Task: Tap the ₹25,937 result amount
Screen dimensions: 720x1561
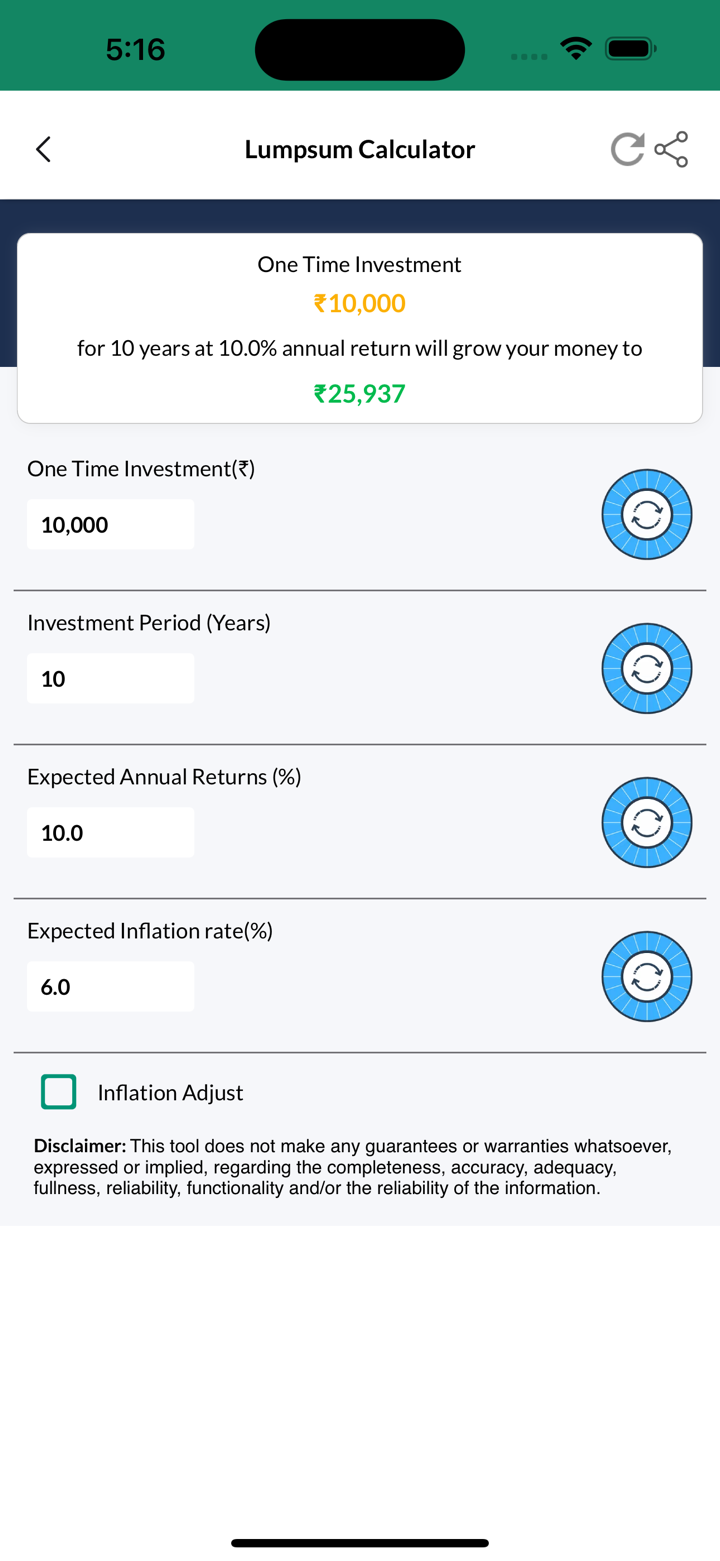Action: coord(360,394)
